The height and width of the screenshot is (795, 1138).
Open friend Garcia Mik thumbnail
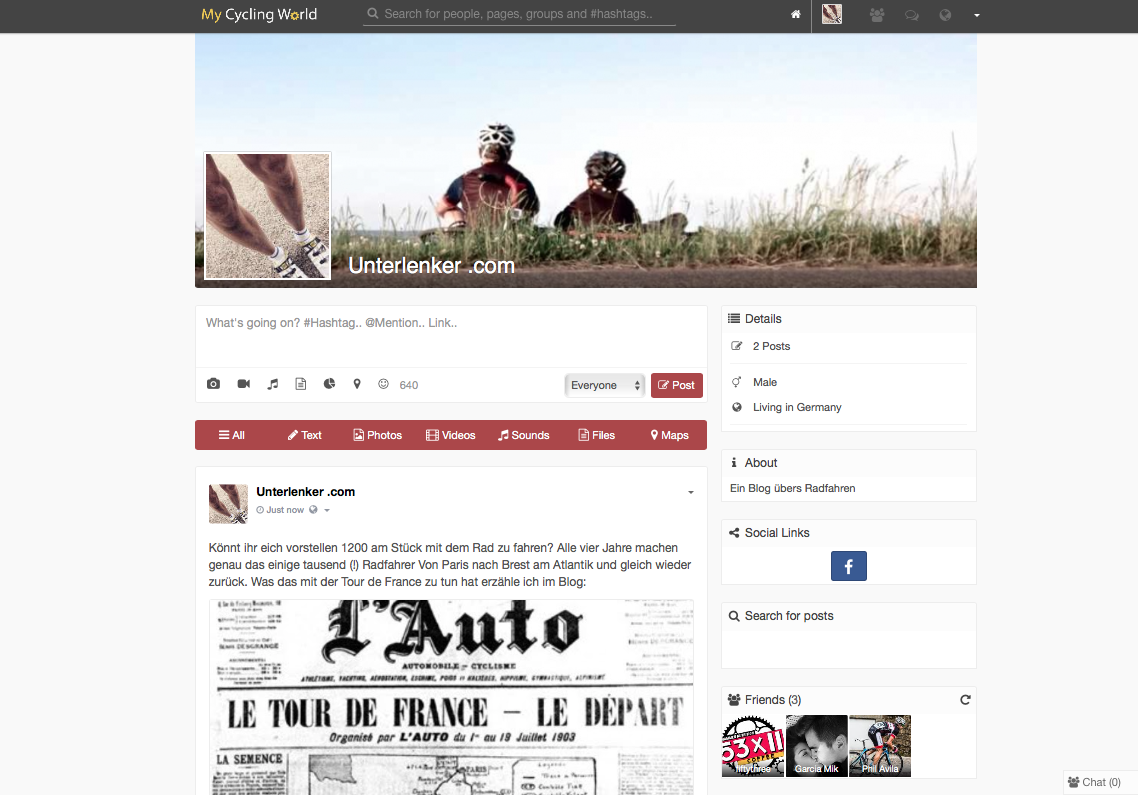[816, 746]
